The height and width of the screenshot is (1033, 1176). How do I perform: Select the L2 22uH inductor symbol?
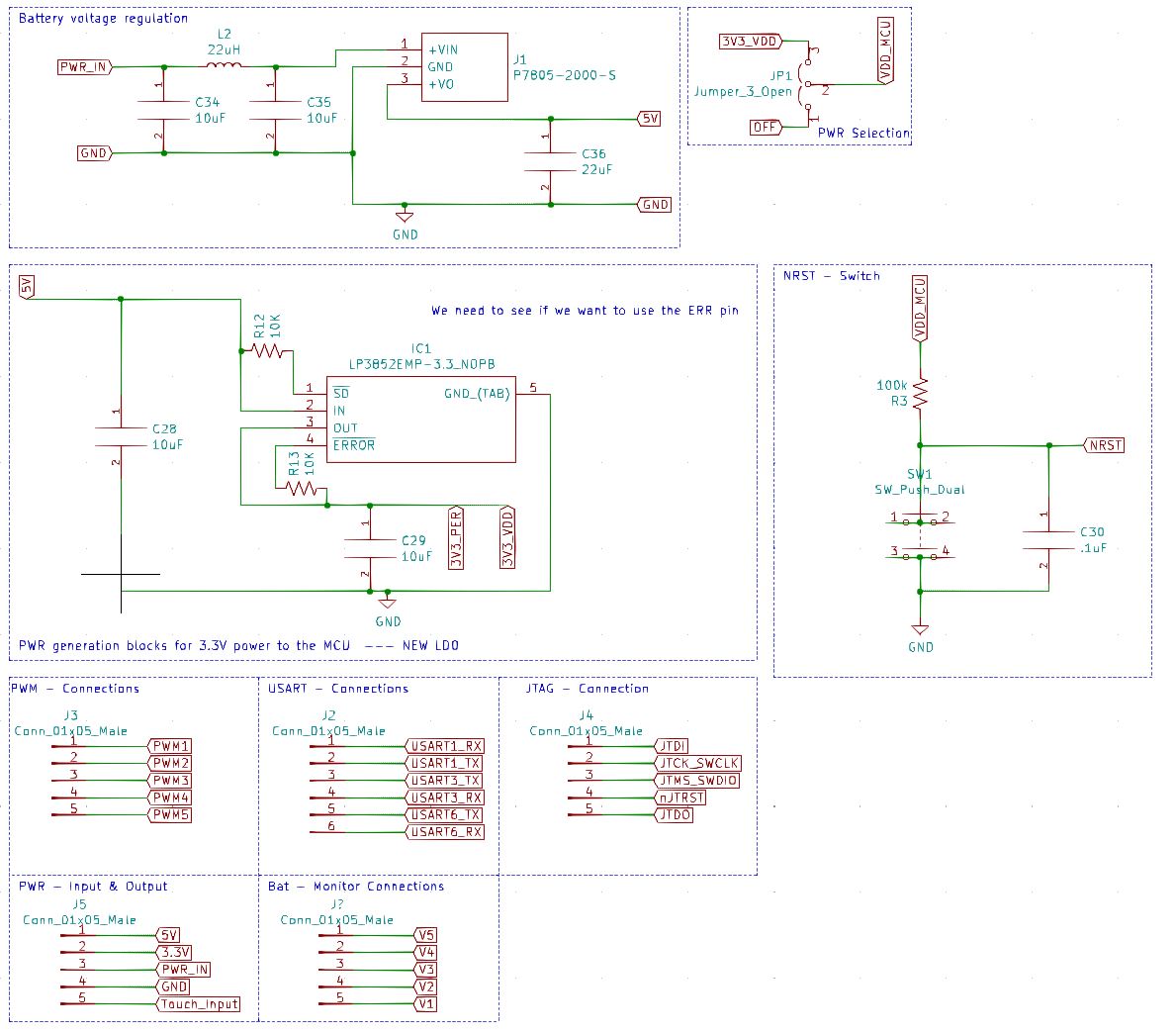224,66
